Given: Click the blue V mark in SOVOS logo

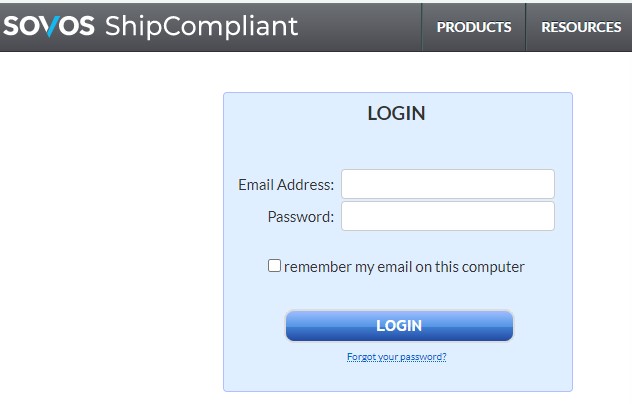Looking at the screenshot, I should pyautogui.click(x=50, y=27).
